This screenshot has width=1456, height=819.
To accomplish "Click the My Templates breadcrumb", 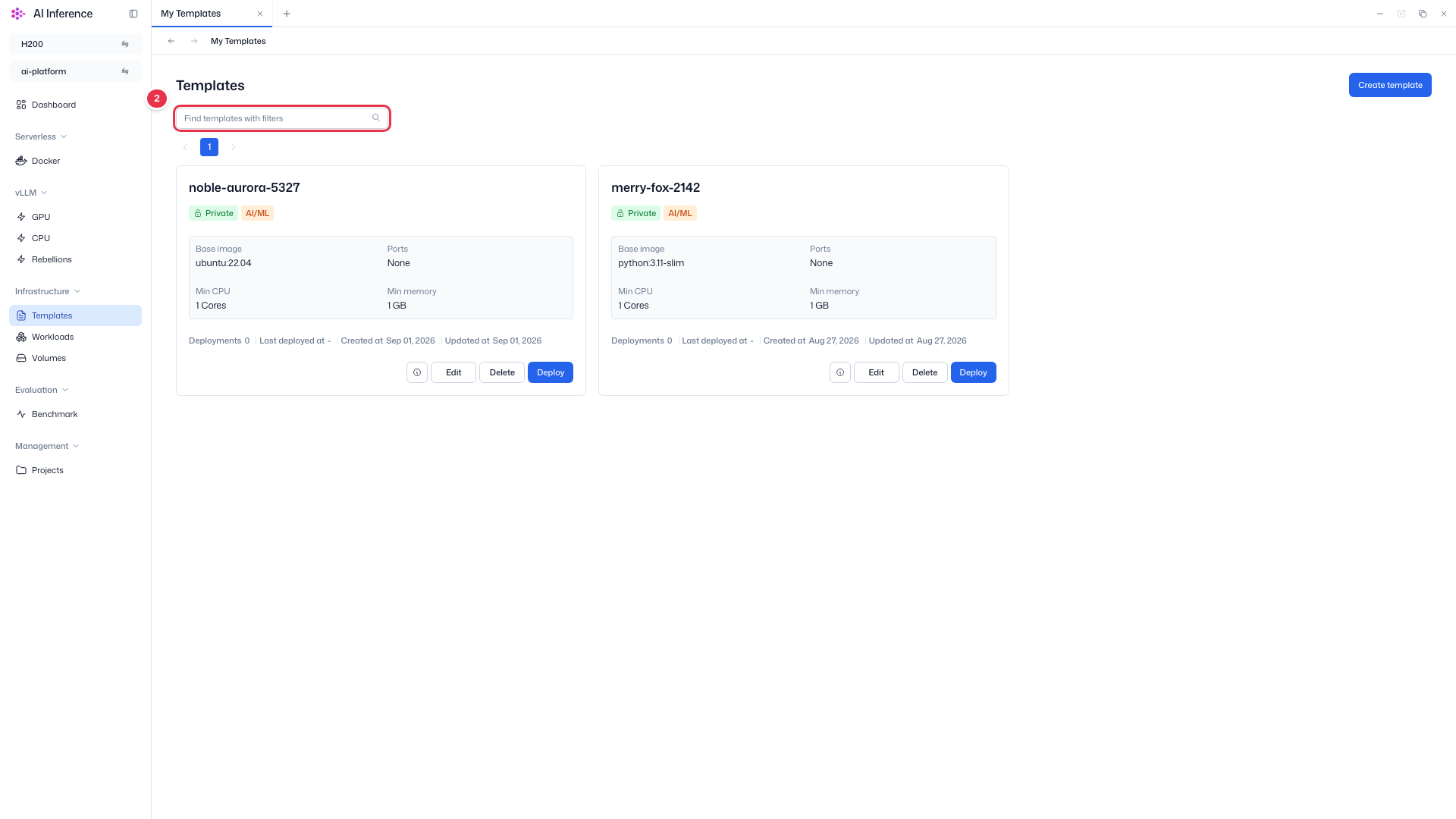I will click(x=238, y=41).
